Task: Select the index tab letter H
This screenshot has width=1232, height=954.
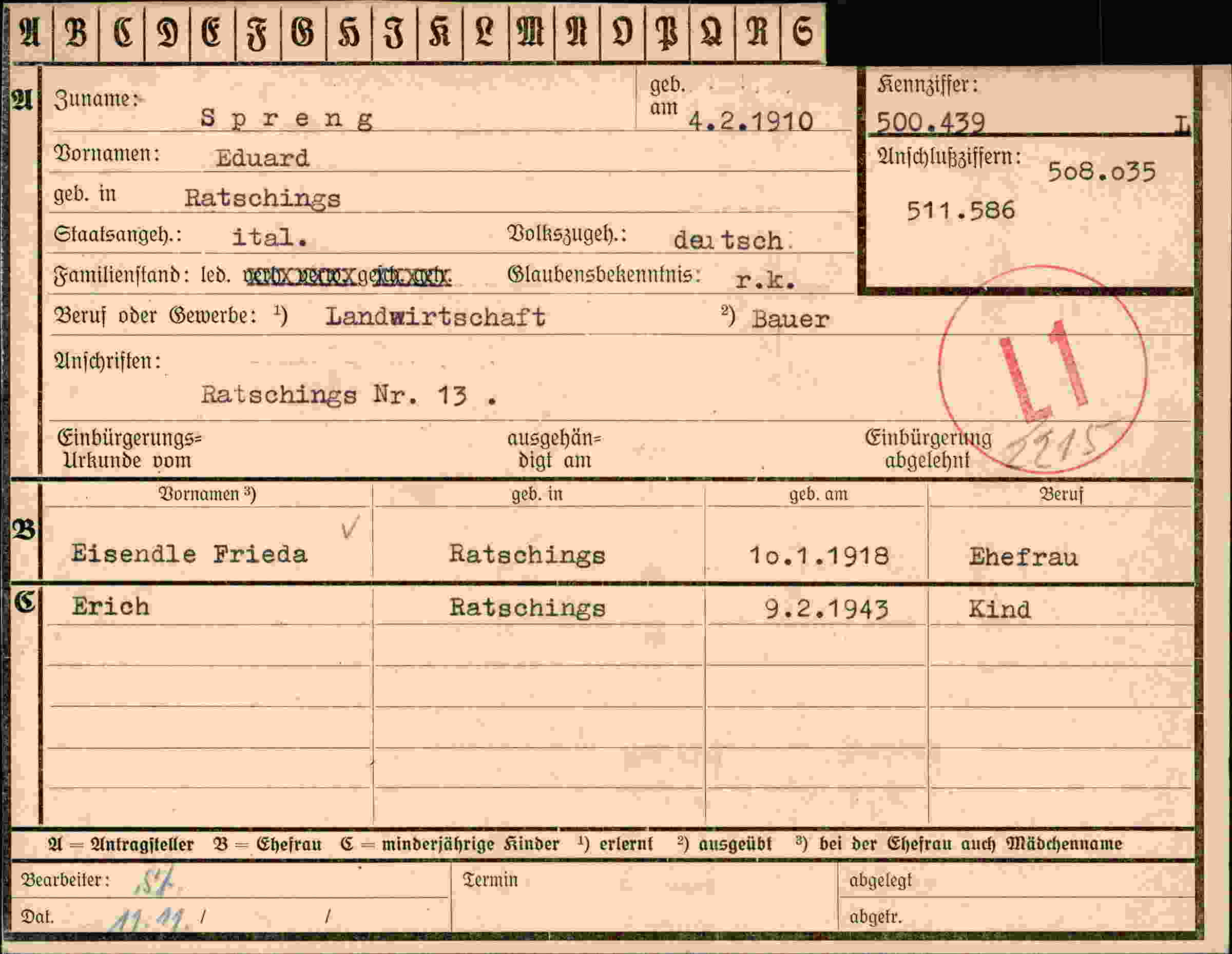Action: point(349,32)
